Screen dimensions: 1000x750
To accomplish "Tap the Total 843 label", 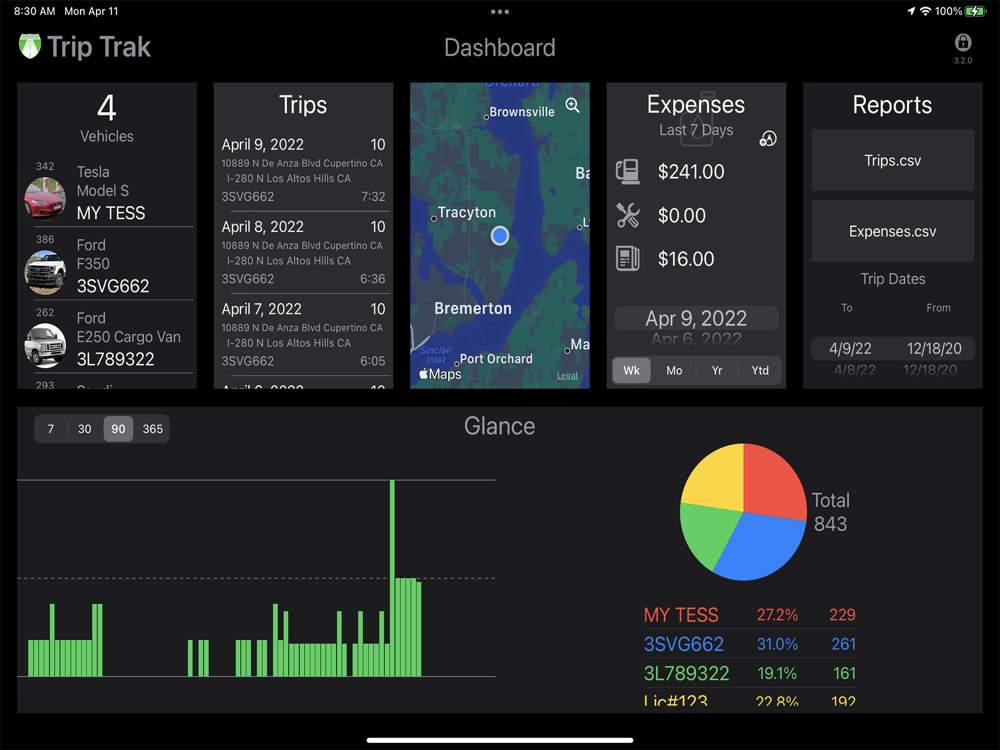I will click(830, 511).
